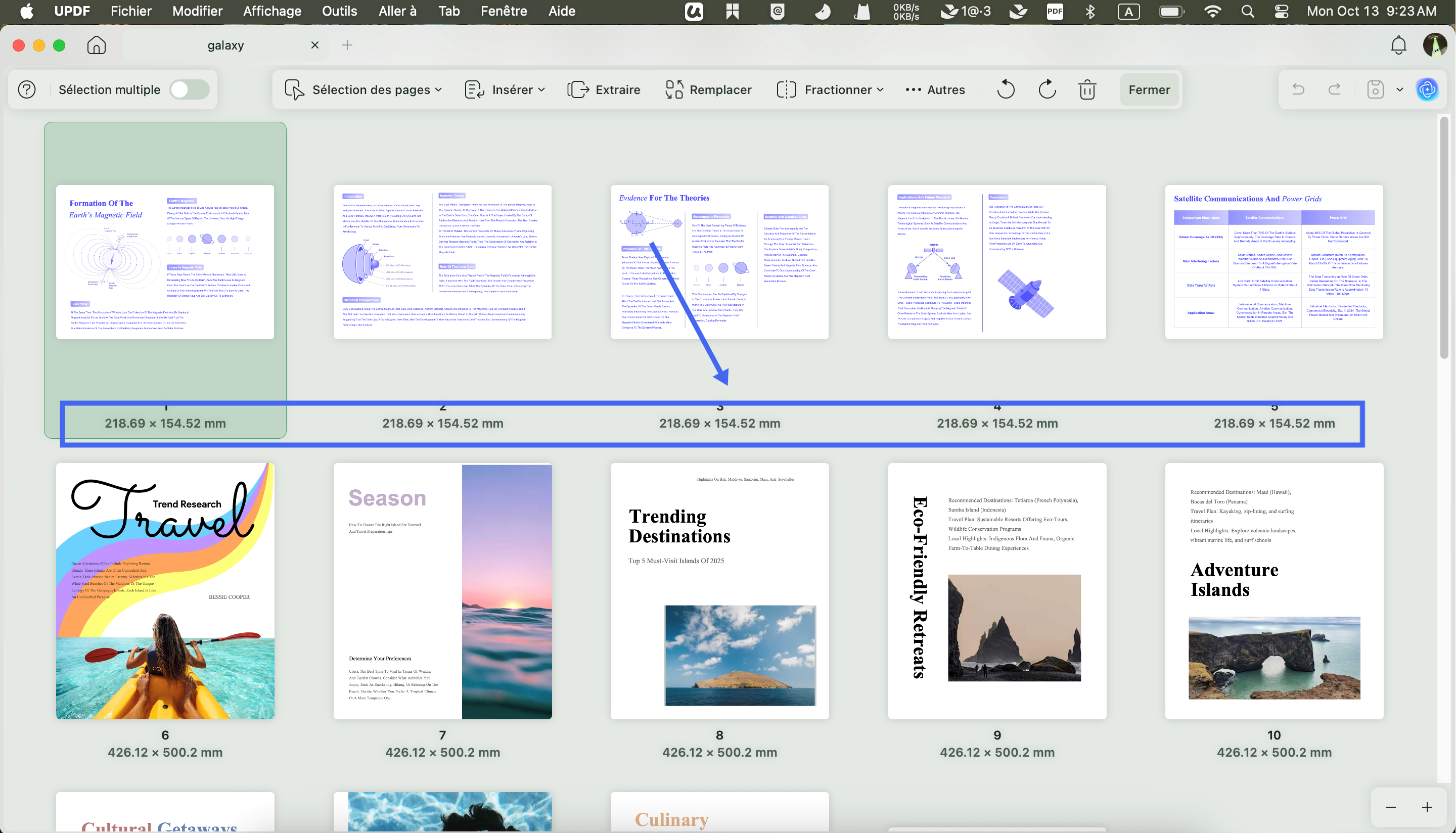Click the Fermer button
Viewport: 1456px width, 833px height.
pyautogui.click(x=1149, y=90)
